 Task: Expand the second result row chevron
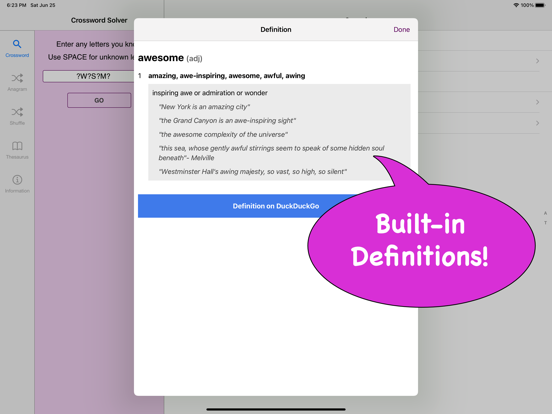(x=537, y=102)
